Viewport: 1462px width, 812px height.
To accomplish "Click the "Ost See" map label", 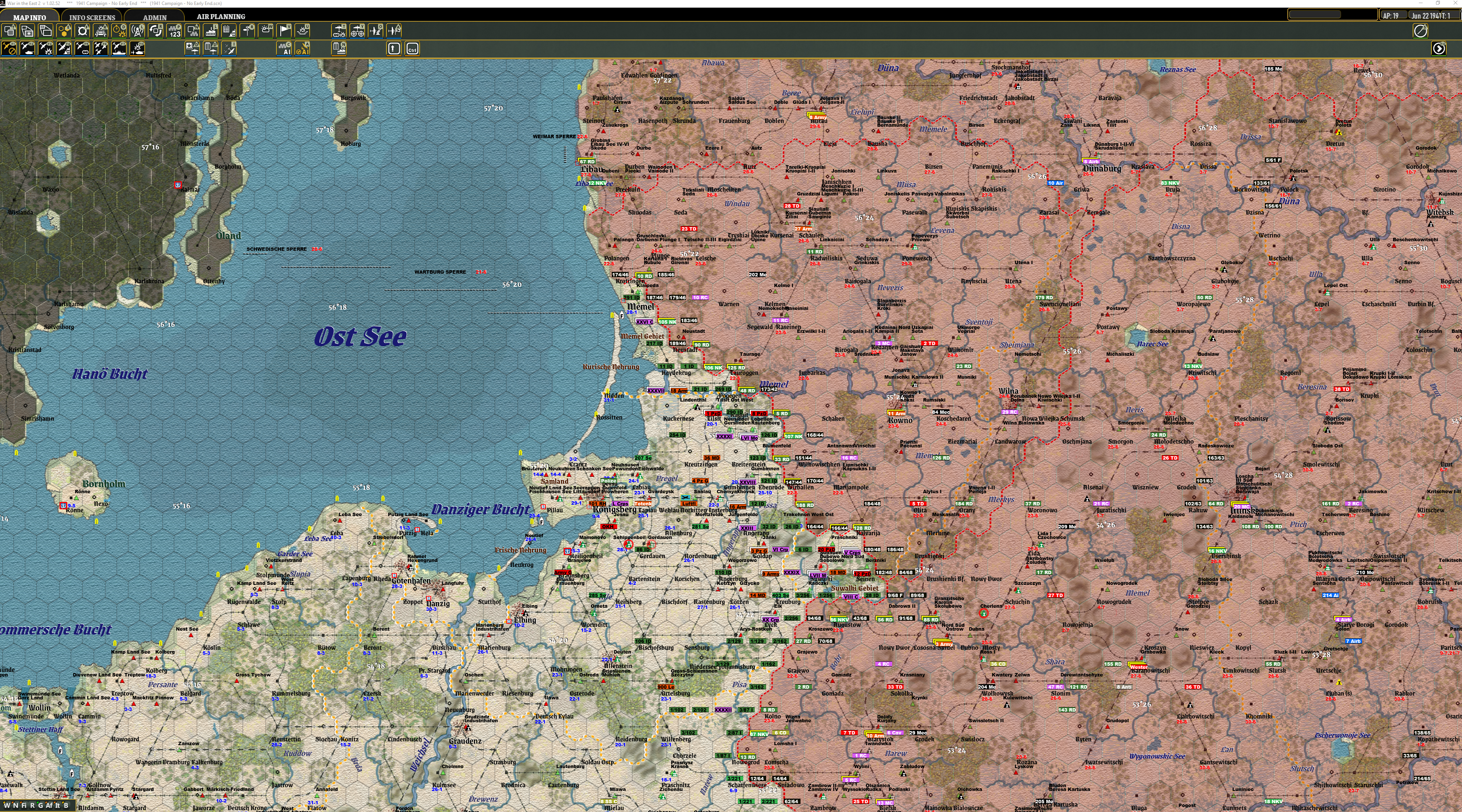I will pyautogui.click(x=361, y=337).
